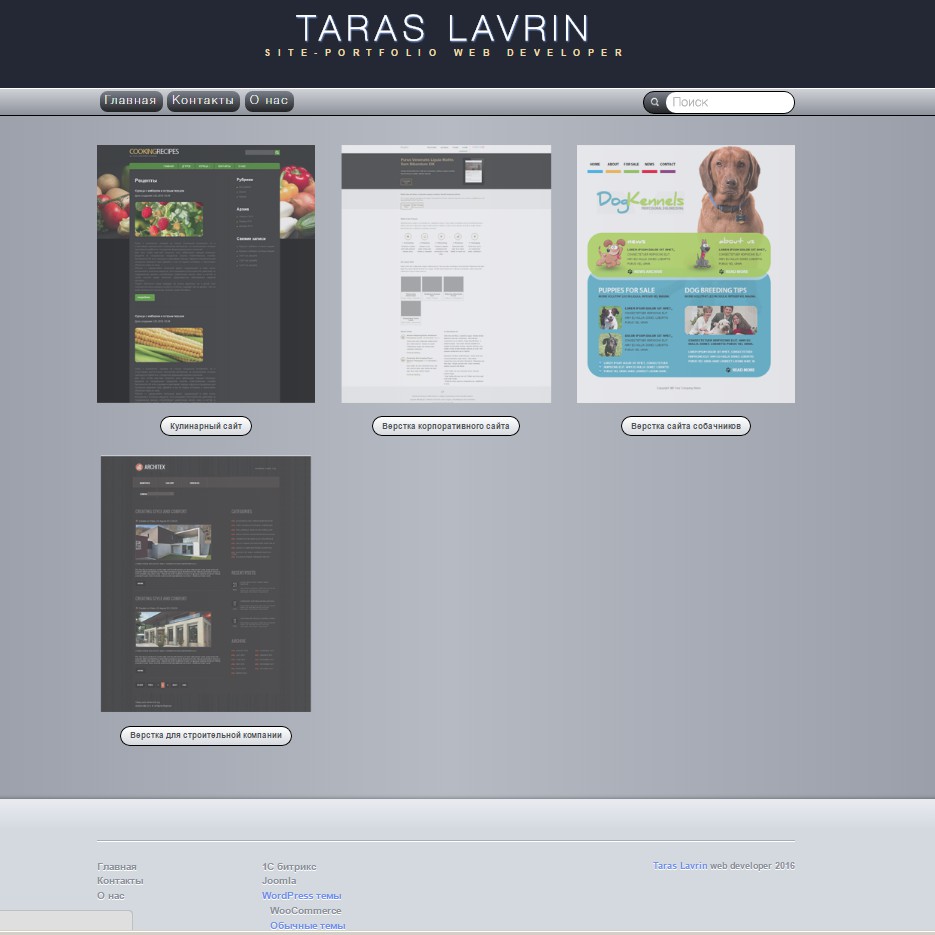Click the Taras Lavrin footer credit link
The image size is (935, 935).
[x=680, y=865]
